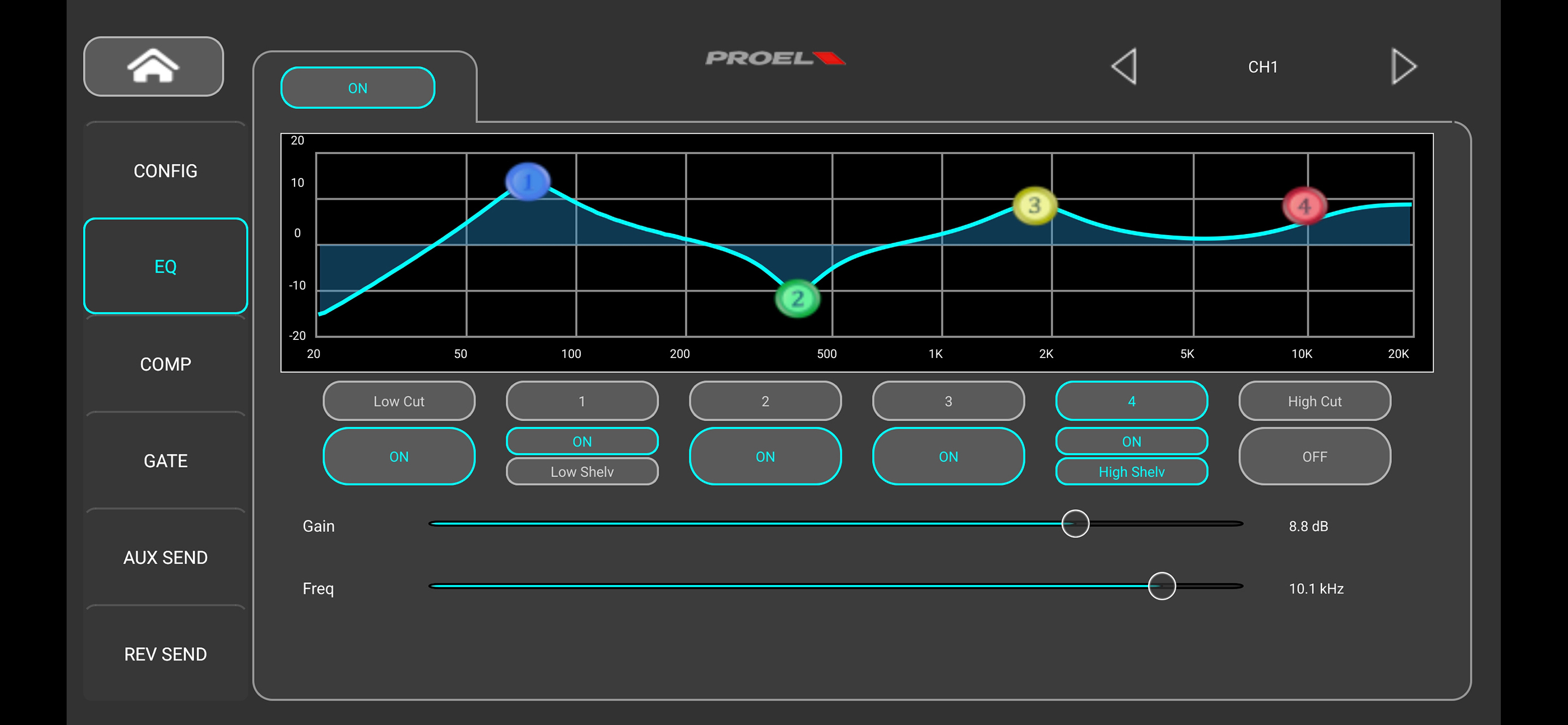
Task: Select the Low Cut band button
Action: click(x=398, y=401)
